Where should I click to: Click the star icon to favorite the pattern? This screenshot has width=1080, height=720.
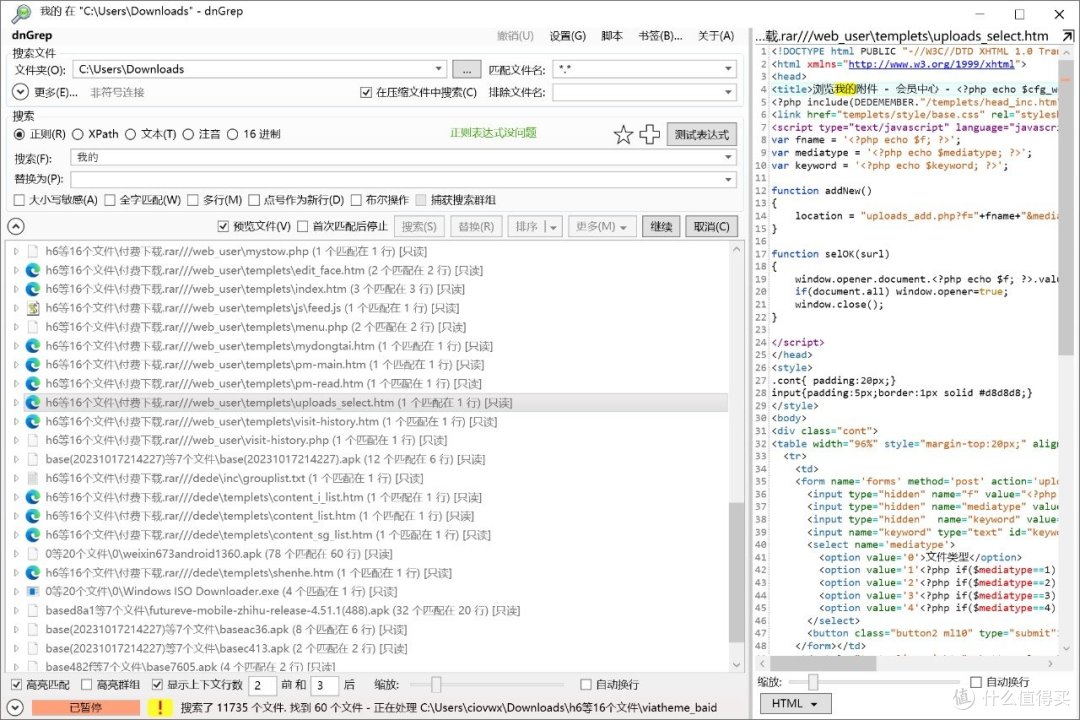(x=623, y=134)
